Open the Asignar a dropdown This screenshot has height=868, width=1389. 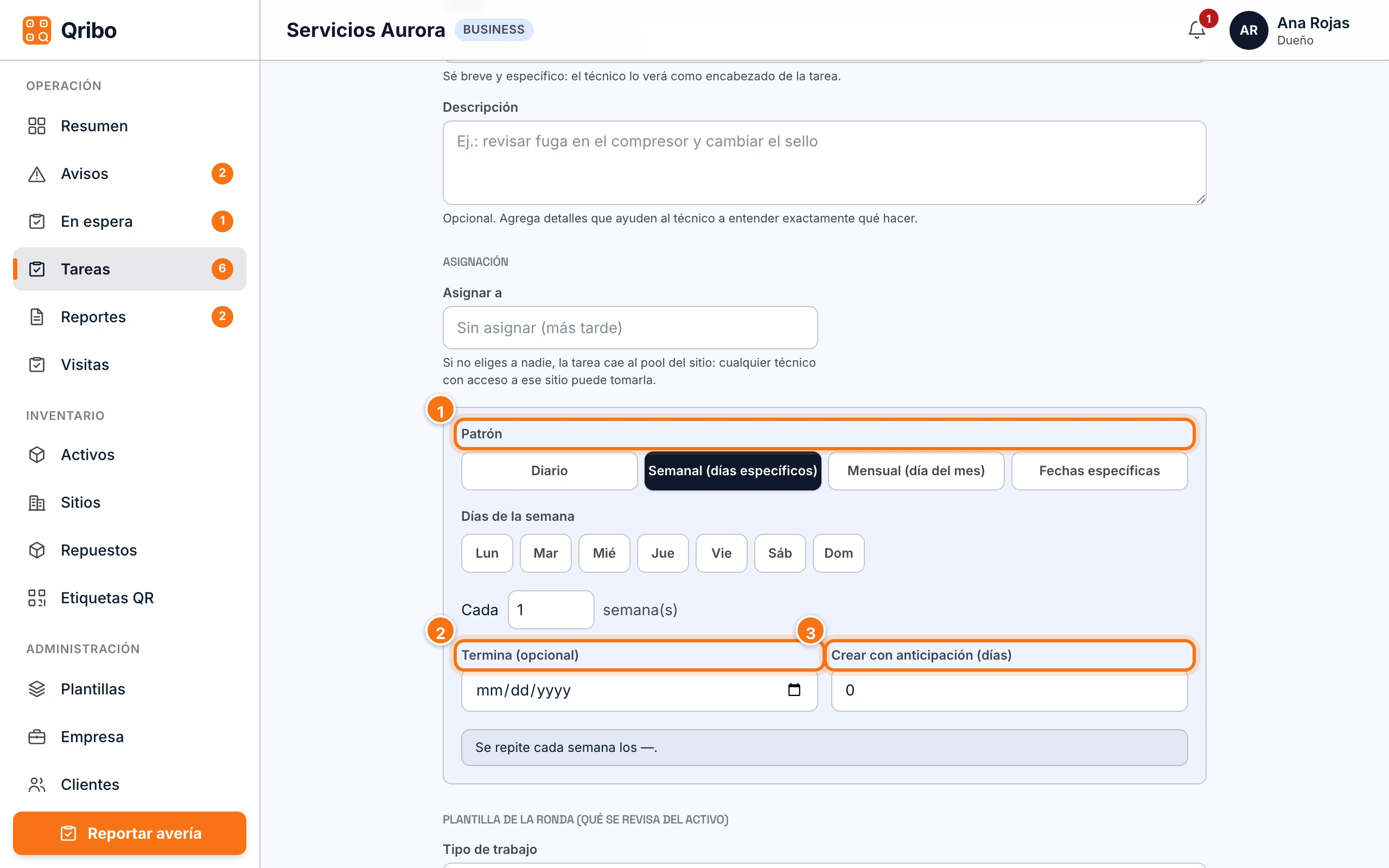coord(629,328)
